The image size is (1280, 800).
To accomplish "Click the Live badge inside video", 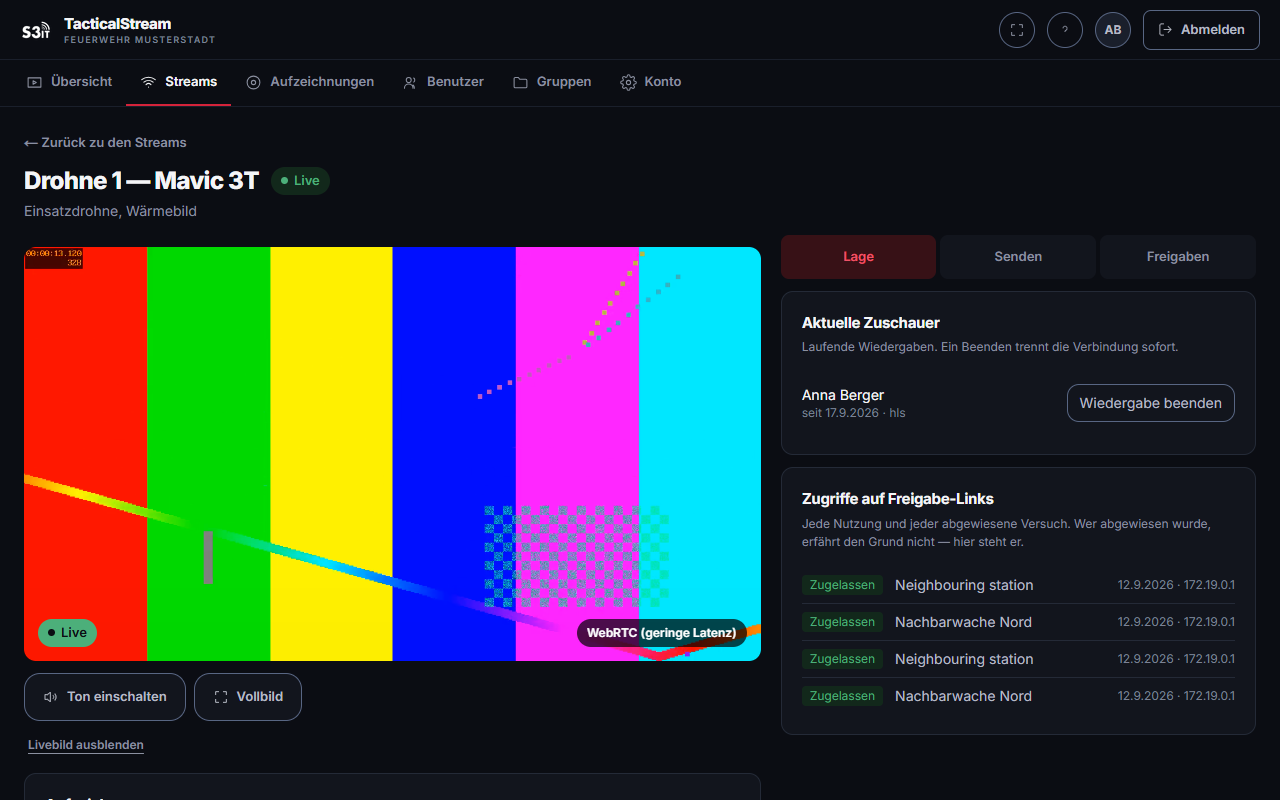I will click(67, 633).
